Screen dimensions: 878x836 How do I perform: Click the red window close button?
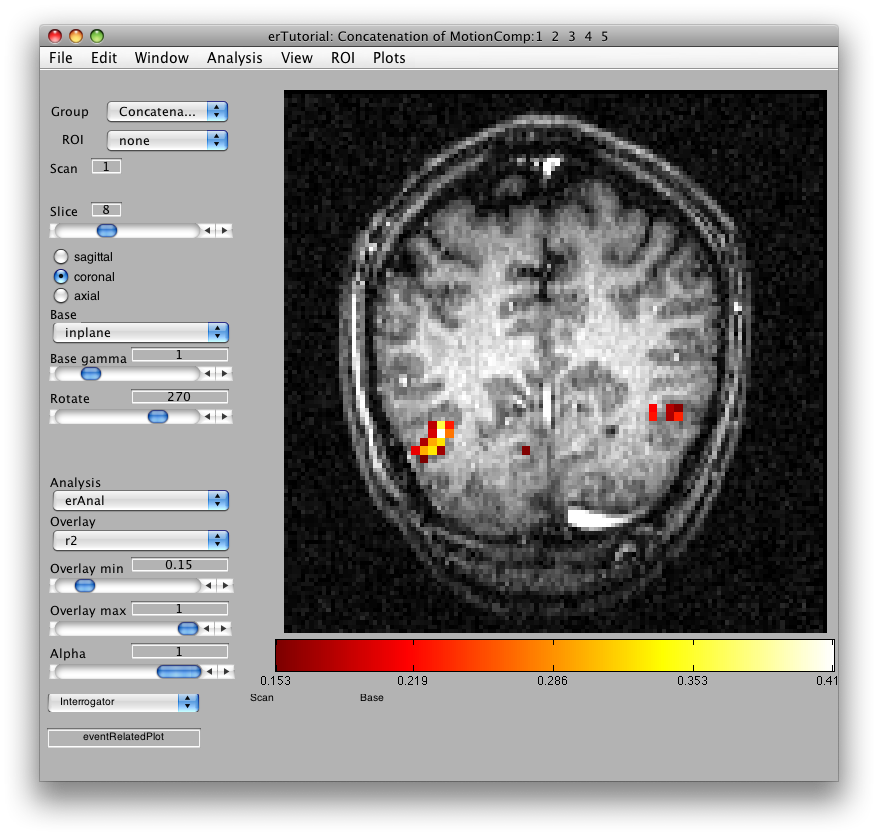tap(55, 36)
